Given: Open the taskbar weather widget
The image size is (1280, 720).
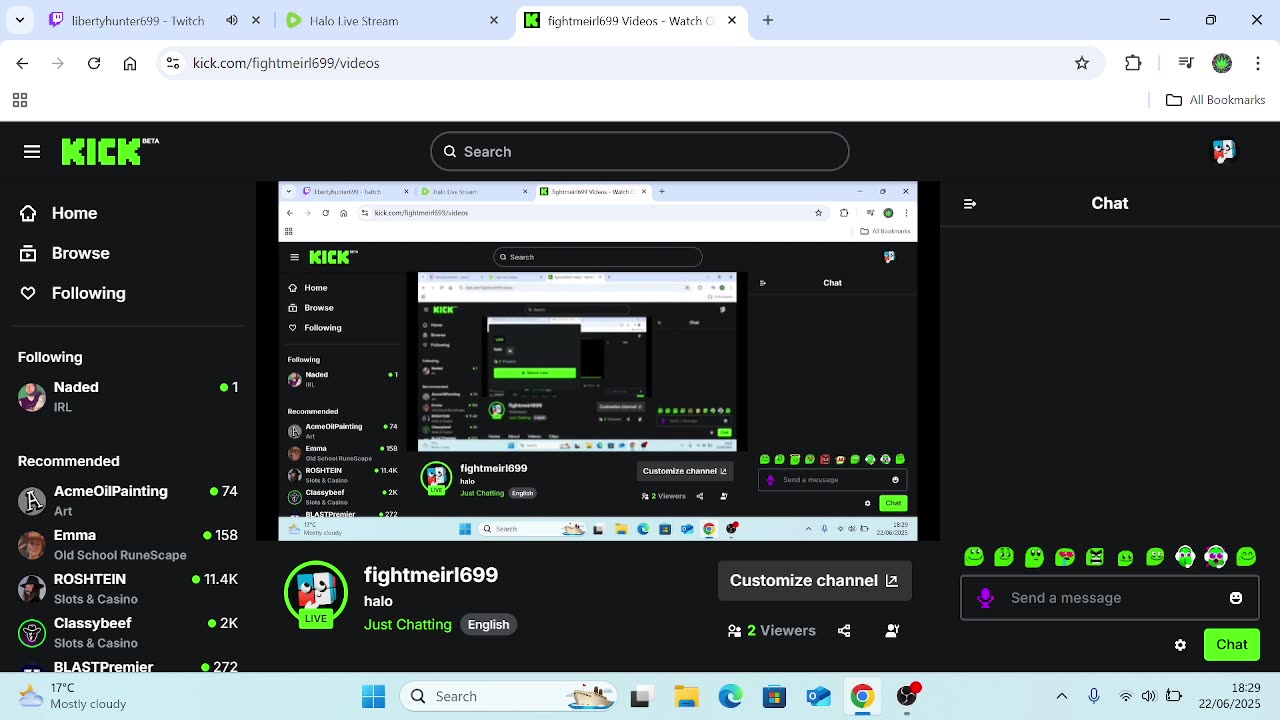Looking at the screenshot, I should [72, 696].
